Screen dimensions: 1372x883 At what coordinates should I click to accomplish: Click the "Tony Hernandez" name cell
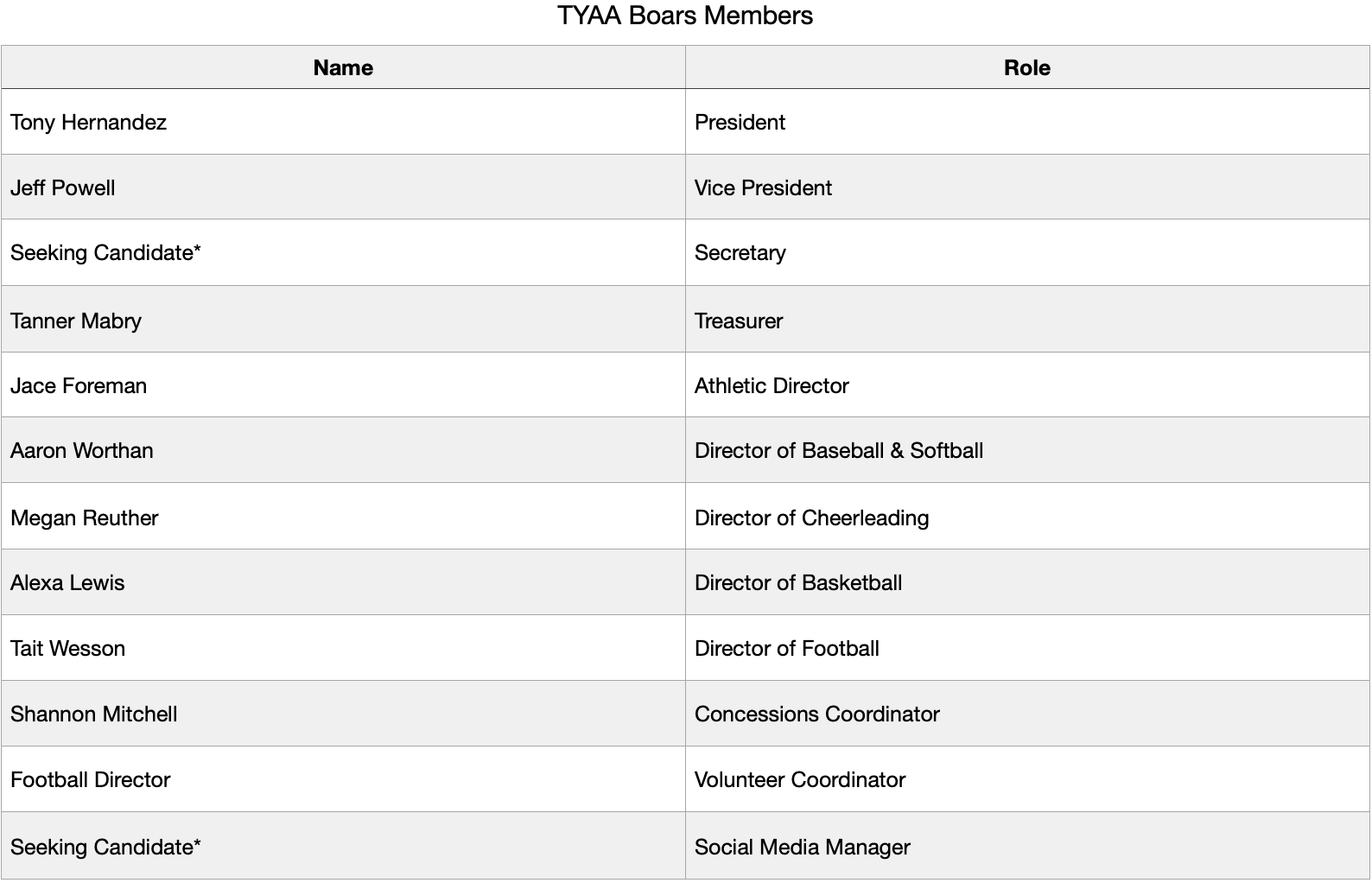pos(88,123)
